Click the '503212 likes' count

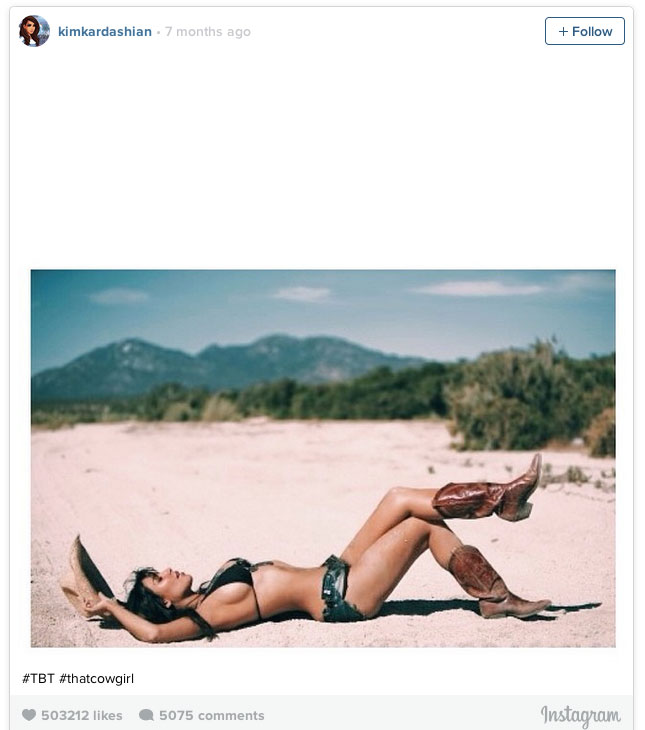point(81,715)
